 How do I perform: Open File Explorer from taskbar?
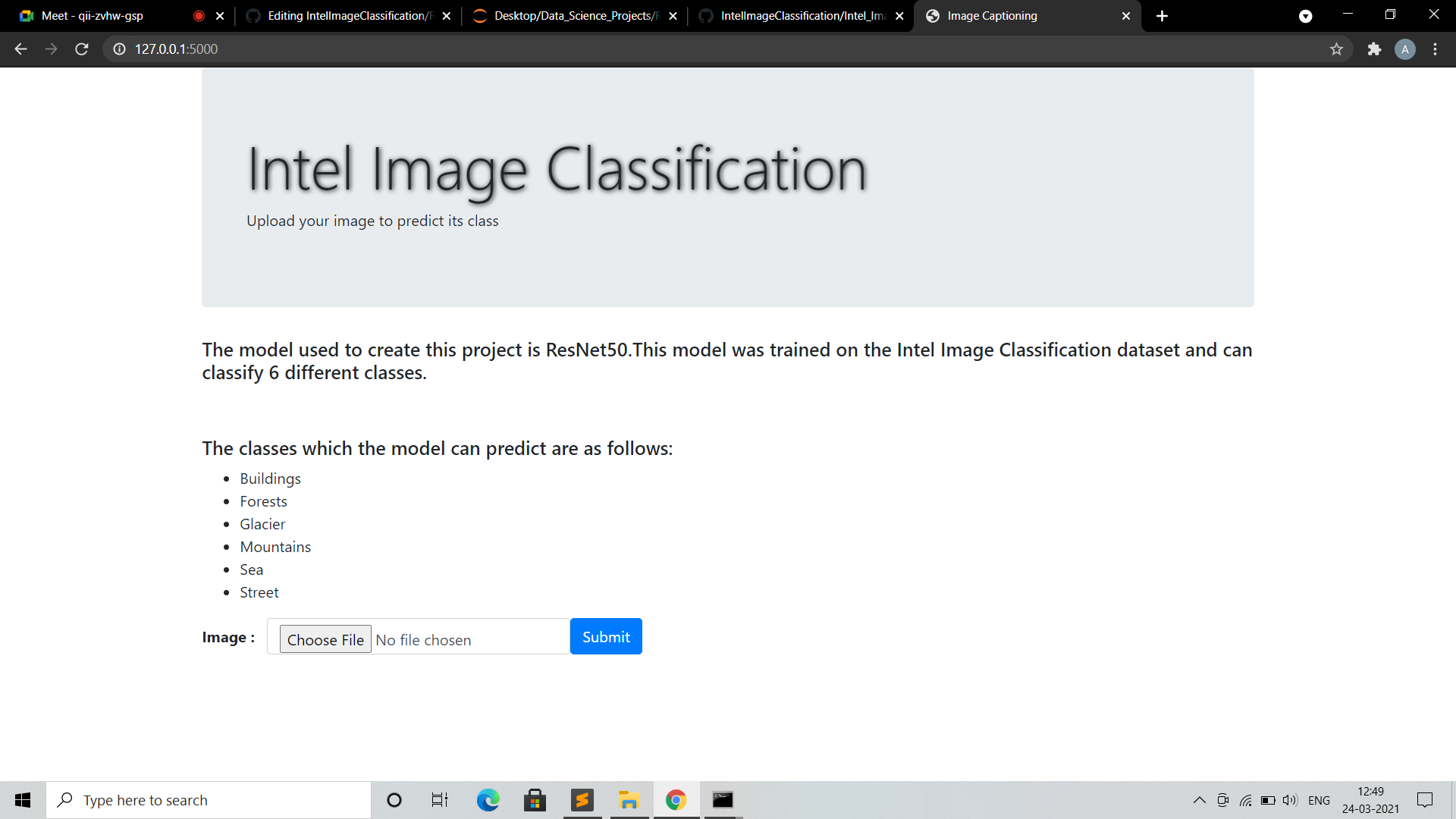[x=629, y=800]
